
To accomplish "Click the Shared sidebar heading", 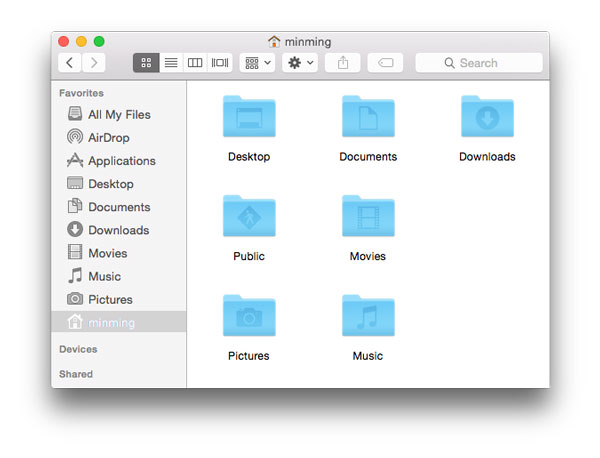I will [x=76, y=374].
